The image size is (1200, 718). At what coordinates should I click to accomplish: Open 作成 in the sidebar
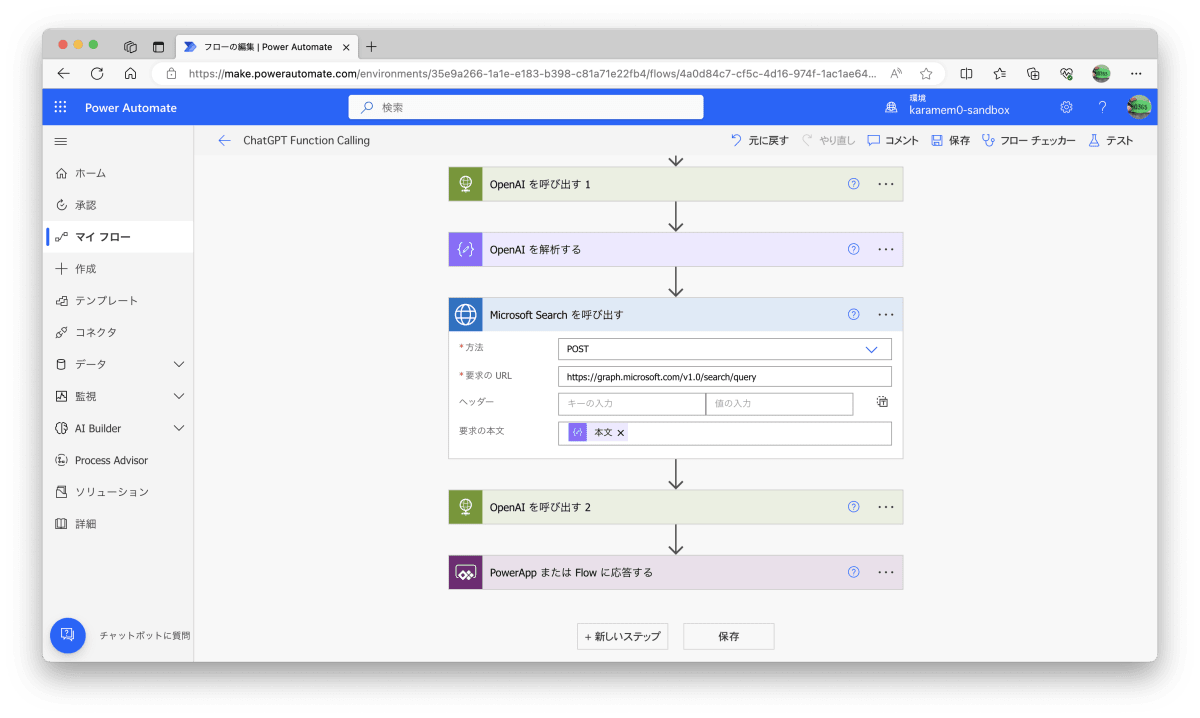tap(118, 269)
